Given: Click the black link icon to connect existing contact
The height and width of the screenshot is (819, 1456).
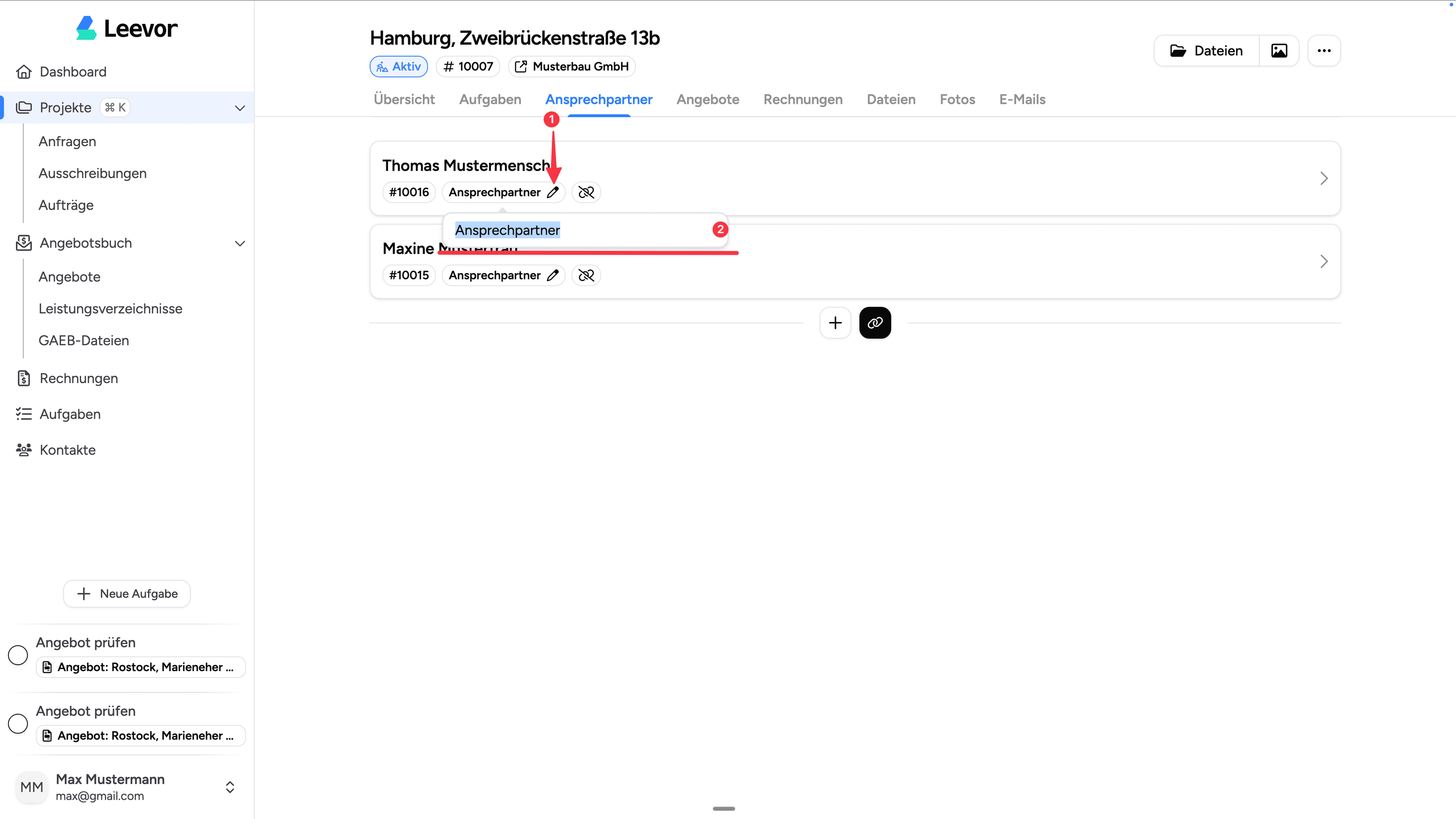Looking at the screenshot, I should coord(875,322).
